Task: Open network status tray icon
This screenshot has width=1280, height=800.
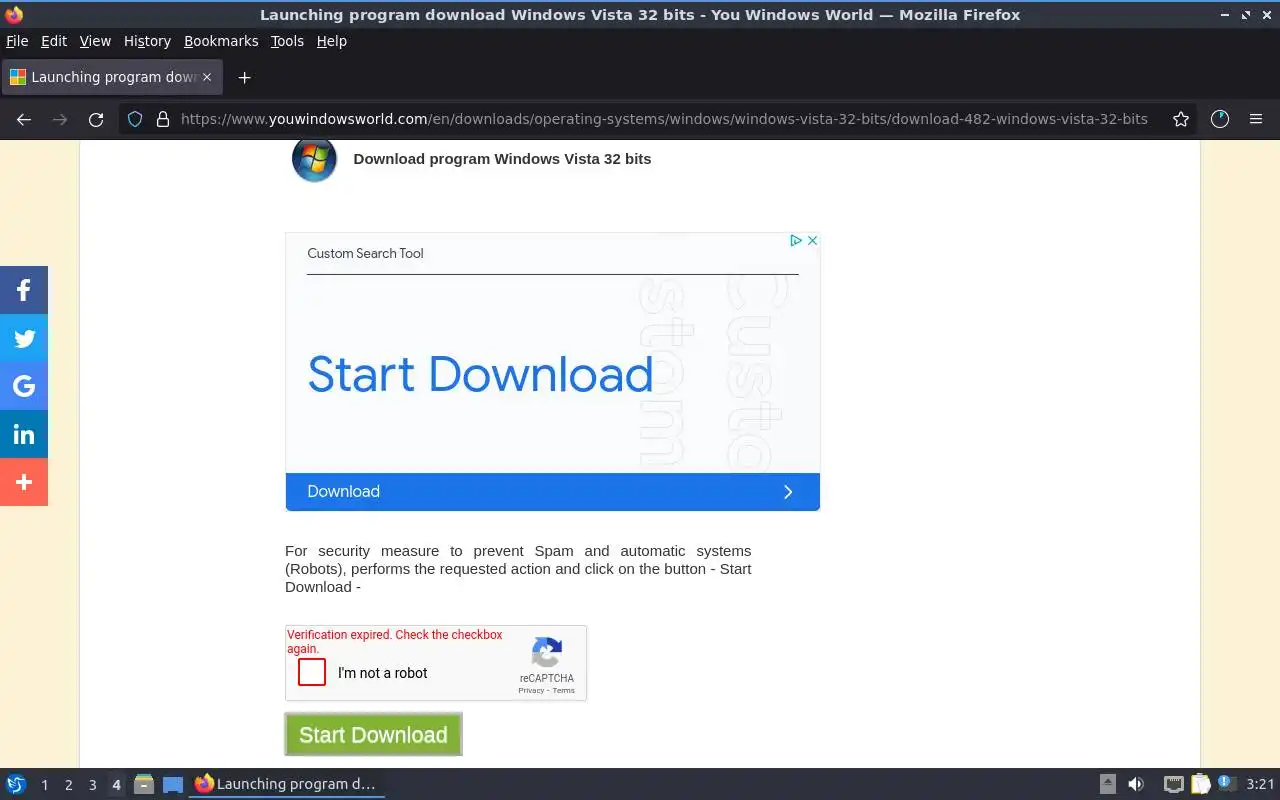Action: (1174, 784)
